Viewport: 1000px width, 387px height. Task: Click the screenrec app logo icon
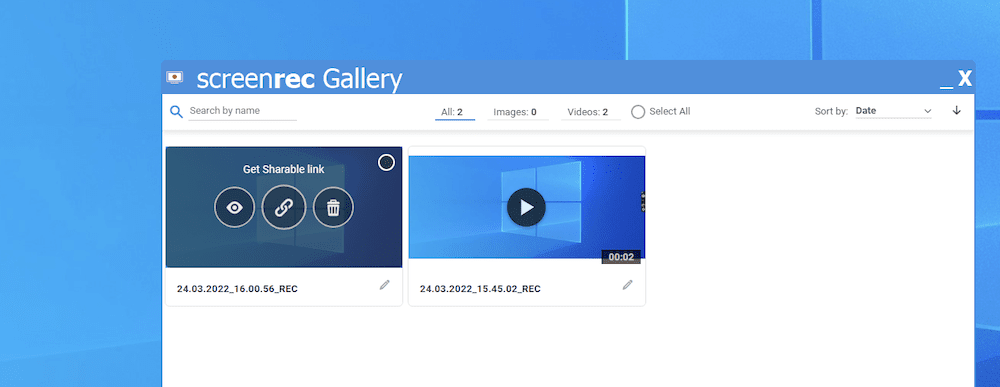point(174,77)
